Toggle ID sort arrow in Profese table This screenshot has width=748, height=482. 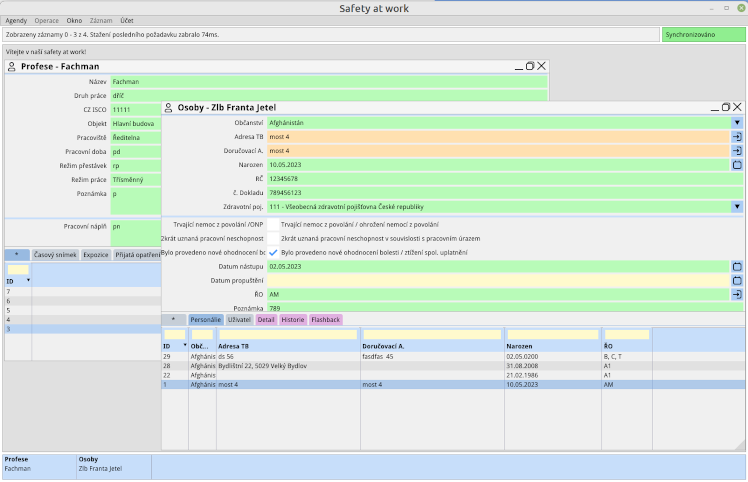coord(28,280)
